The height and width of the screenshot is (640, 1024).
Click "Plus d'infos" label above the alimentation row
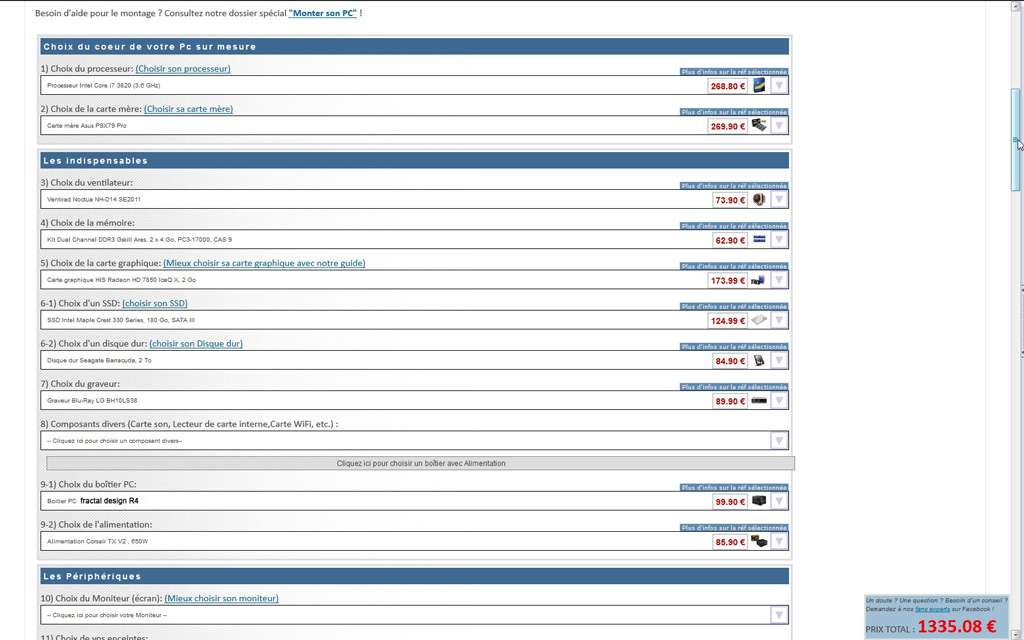click(733, 528)
